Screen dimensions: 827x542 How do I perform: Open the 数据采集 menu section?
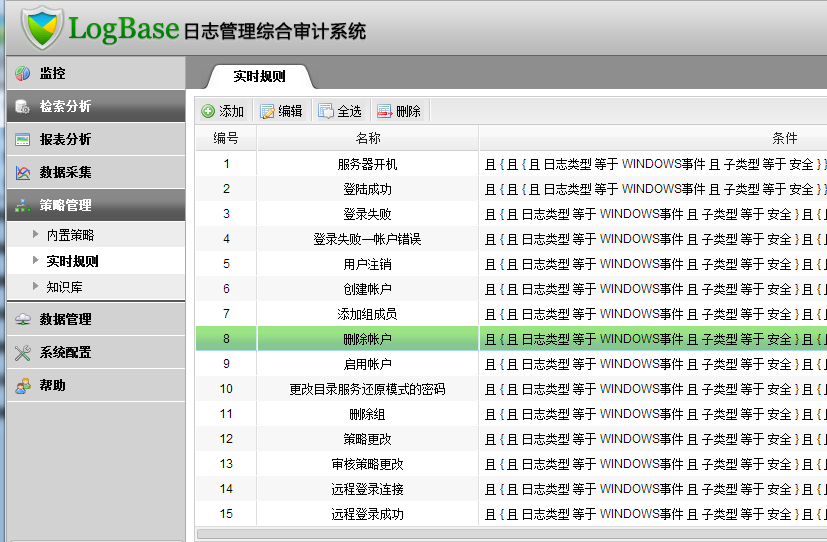[x=96, y=172]
